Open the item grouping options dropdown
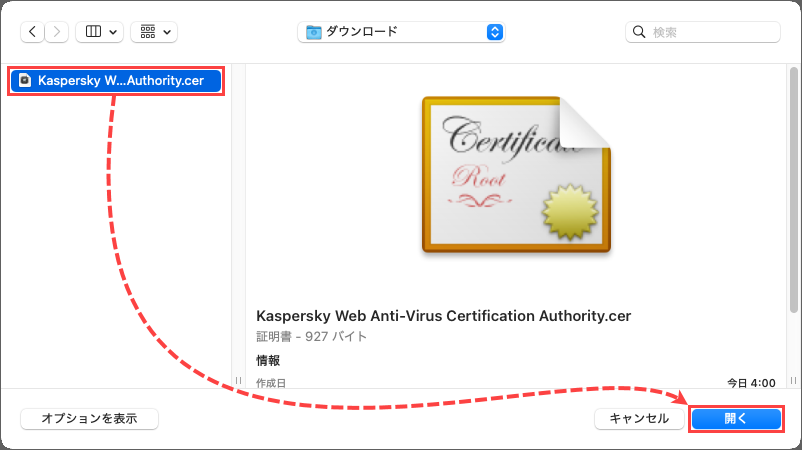Viewport: 802px width, 450px height. pos(154,32)
